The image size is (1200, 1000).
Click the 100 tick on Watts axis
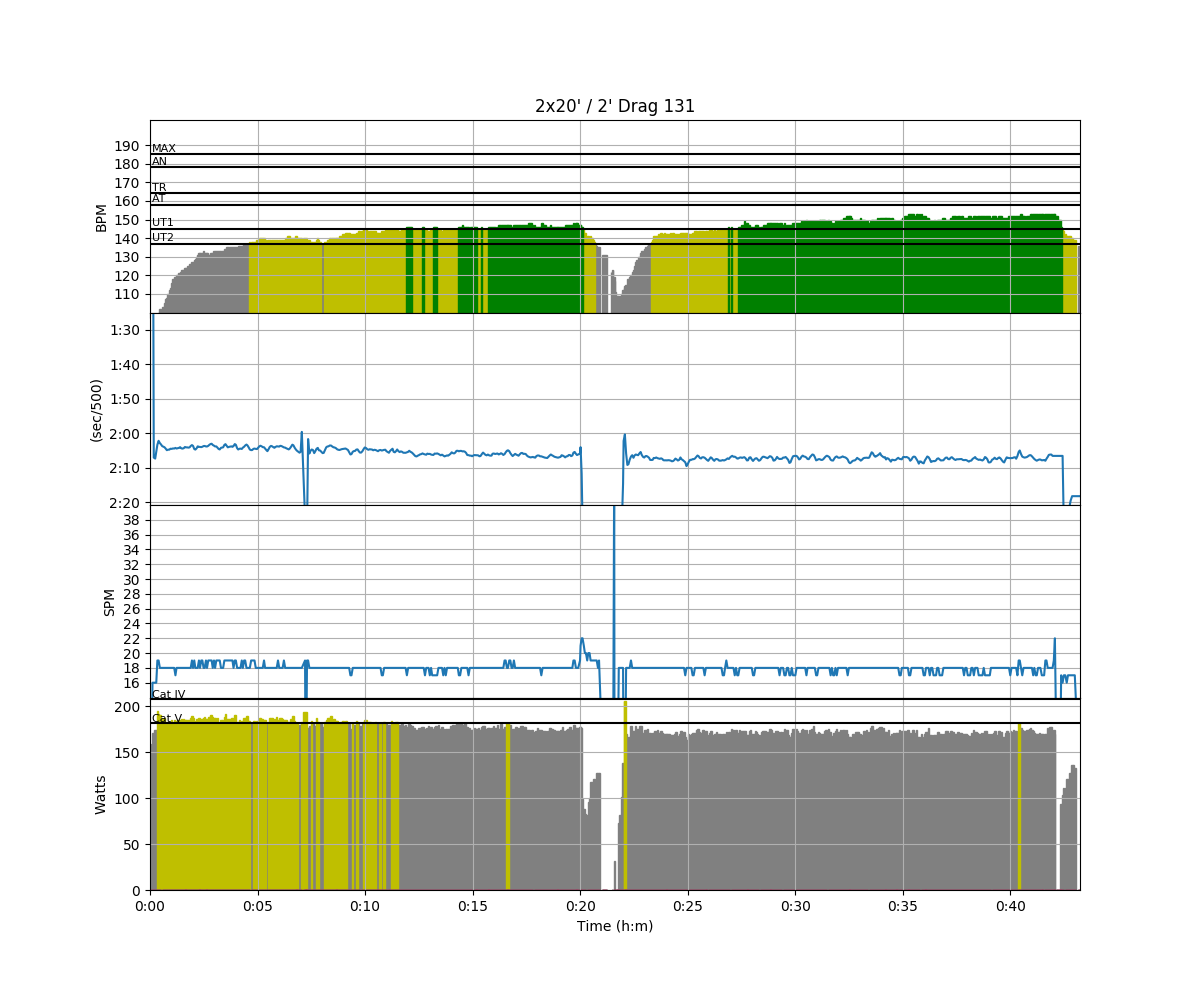click(127, 799)
